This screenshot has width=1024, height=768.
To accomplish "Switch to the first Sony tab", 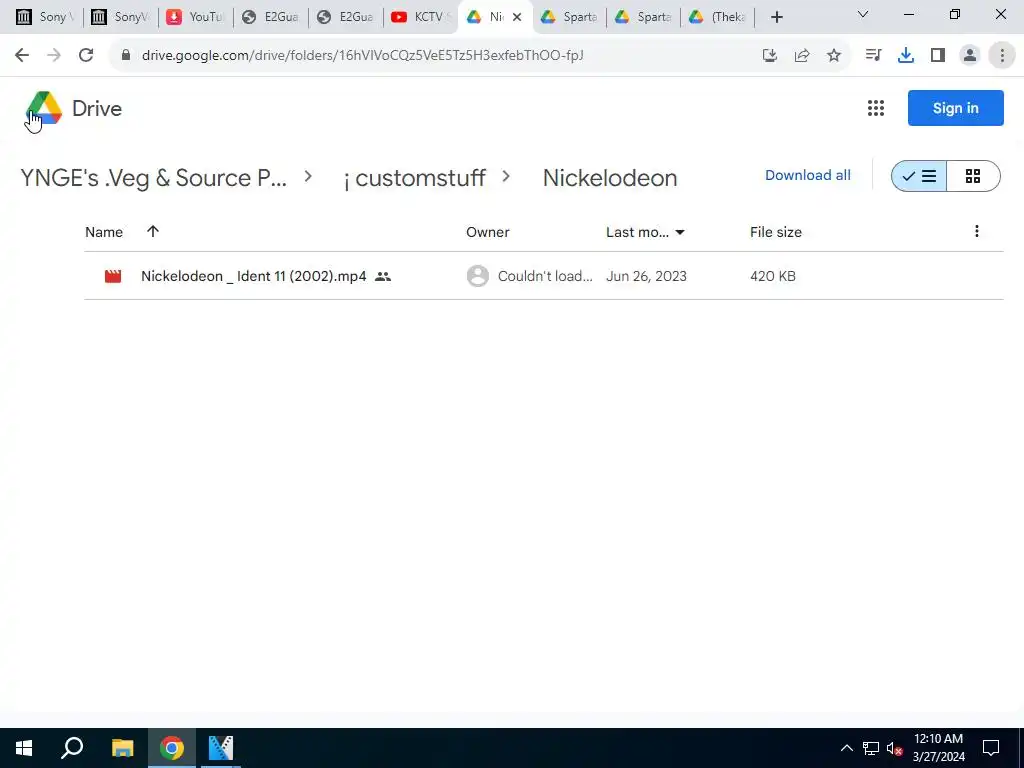I will 44,17.
